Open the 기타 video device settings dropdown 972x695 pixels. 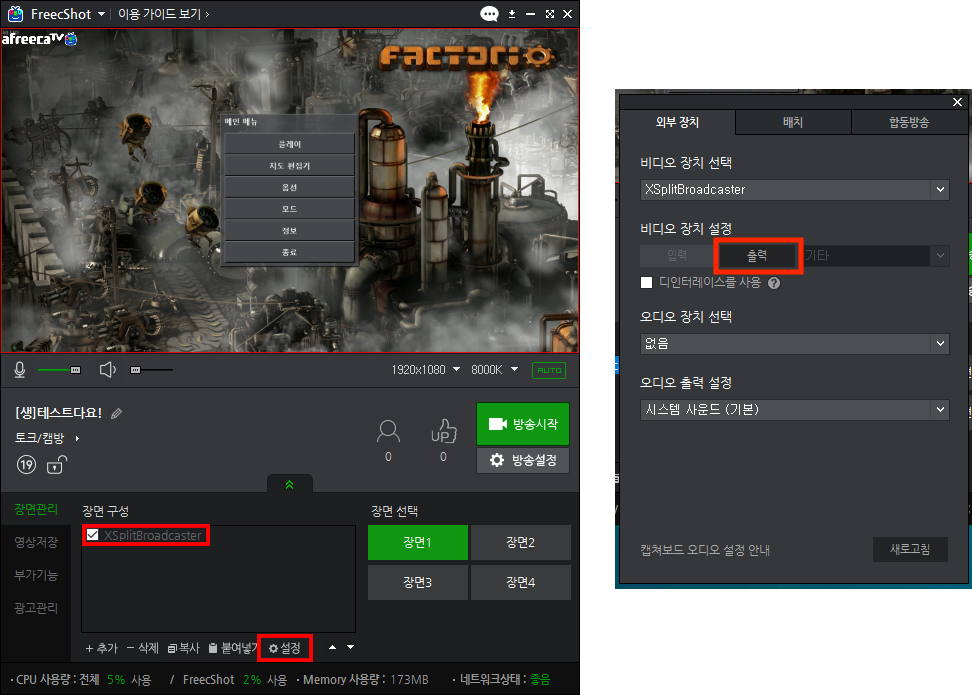coord(875,255)
